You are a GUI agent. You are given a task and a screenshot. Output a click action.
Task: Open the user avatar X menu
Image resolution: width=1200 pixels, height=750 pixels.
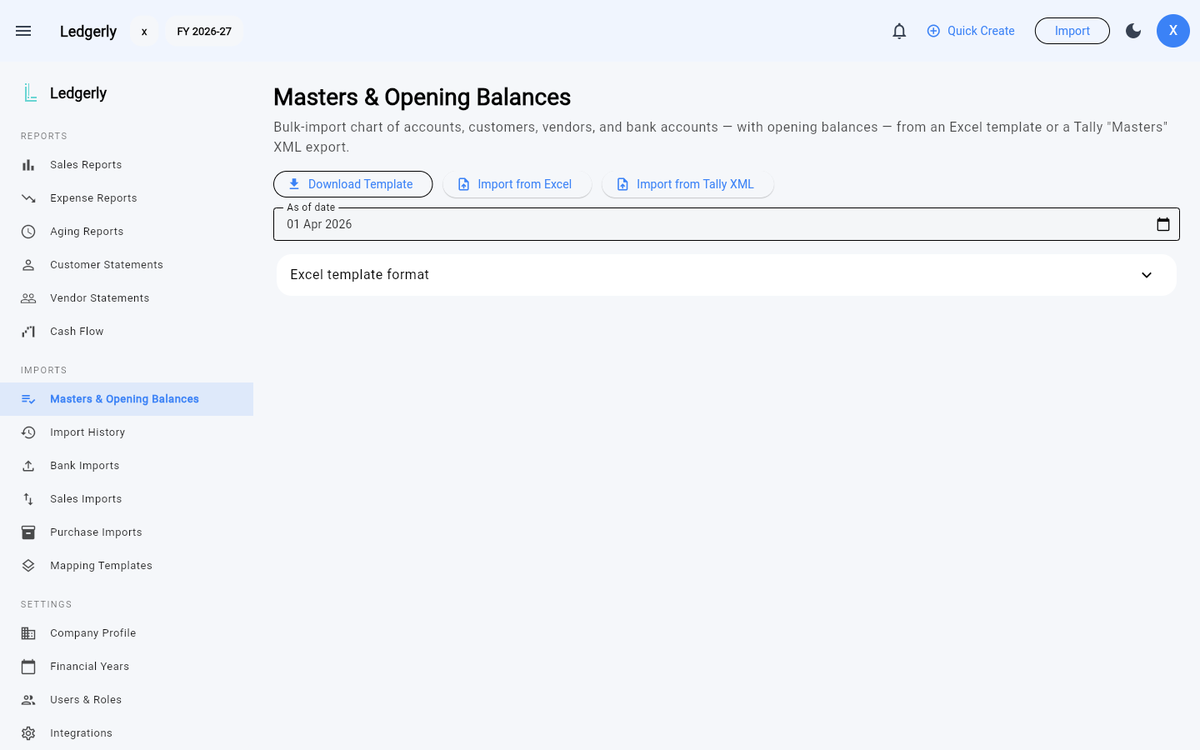click(x=1173, y=31)
